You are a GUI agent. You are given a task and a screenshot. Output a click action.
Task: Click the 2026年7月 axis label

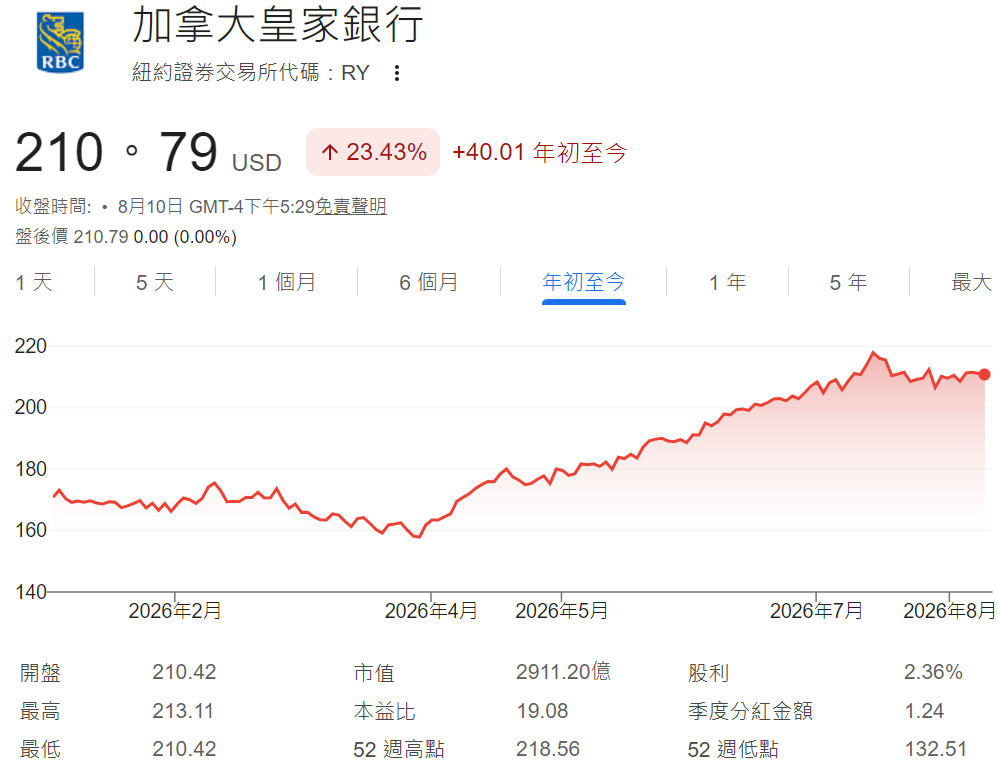pos(817,611)
